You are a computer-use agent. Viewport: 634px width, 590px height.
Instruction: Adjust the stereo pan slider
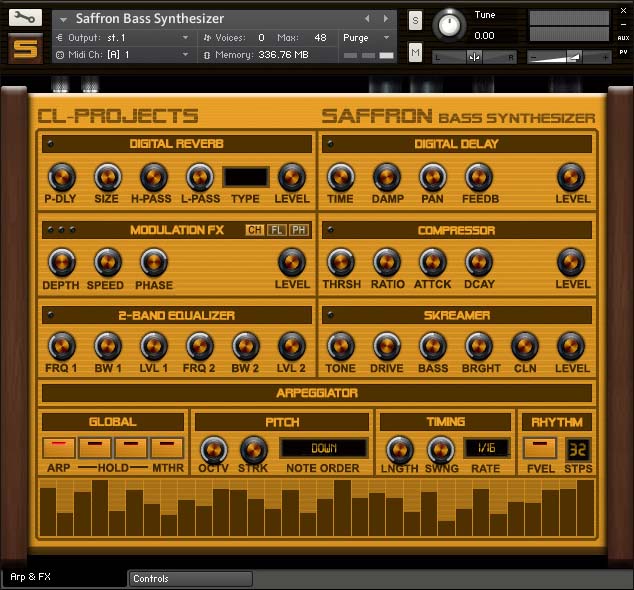474,57
